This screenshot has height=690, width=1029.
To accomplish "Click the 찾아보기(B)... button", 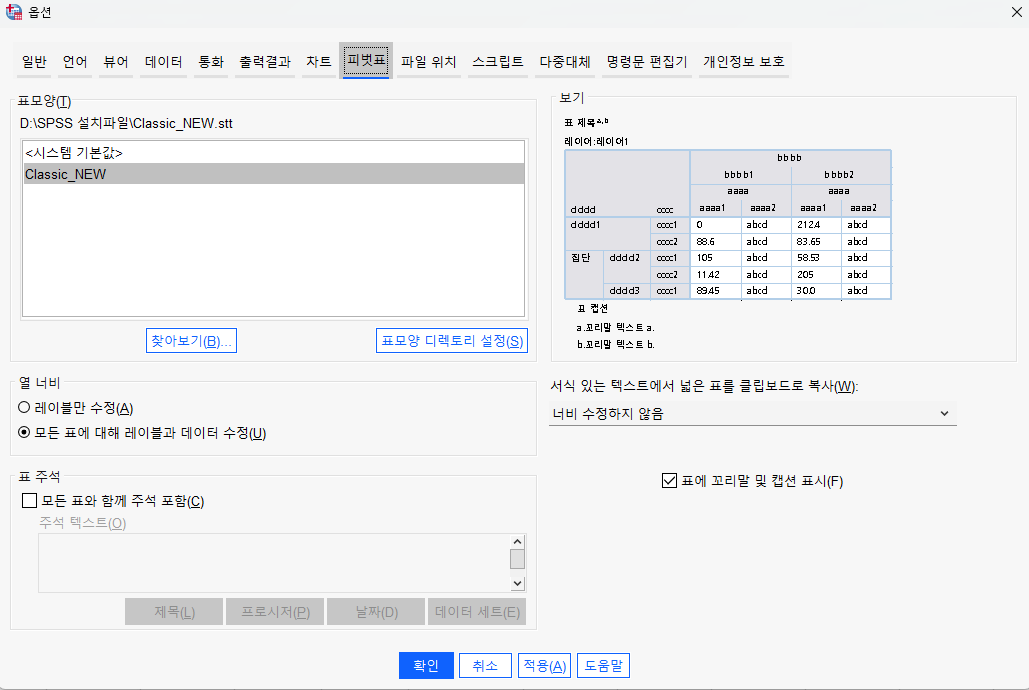I will [x=191, y=341].
